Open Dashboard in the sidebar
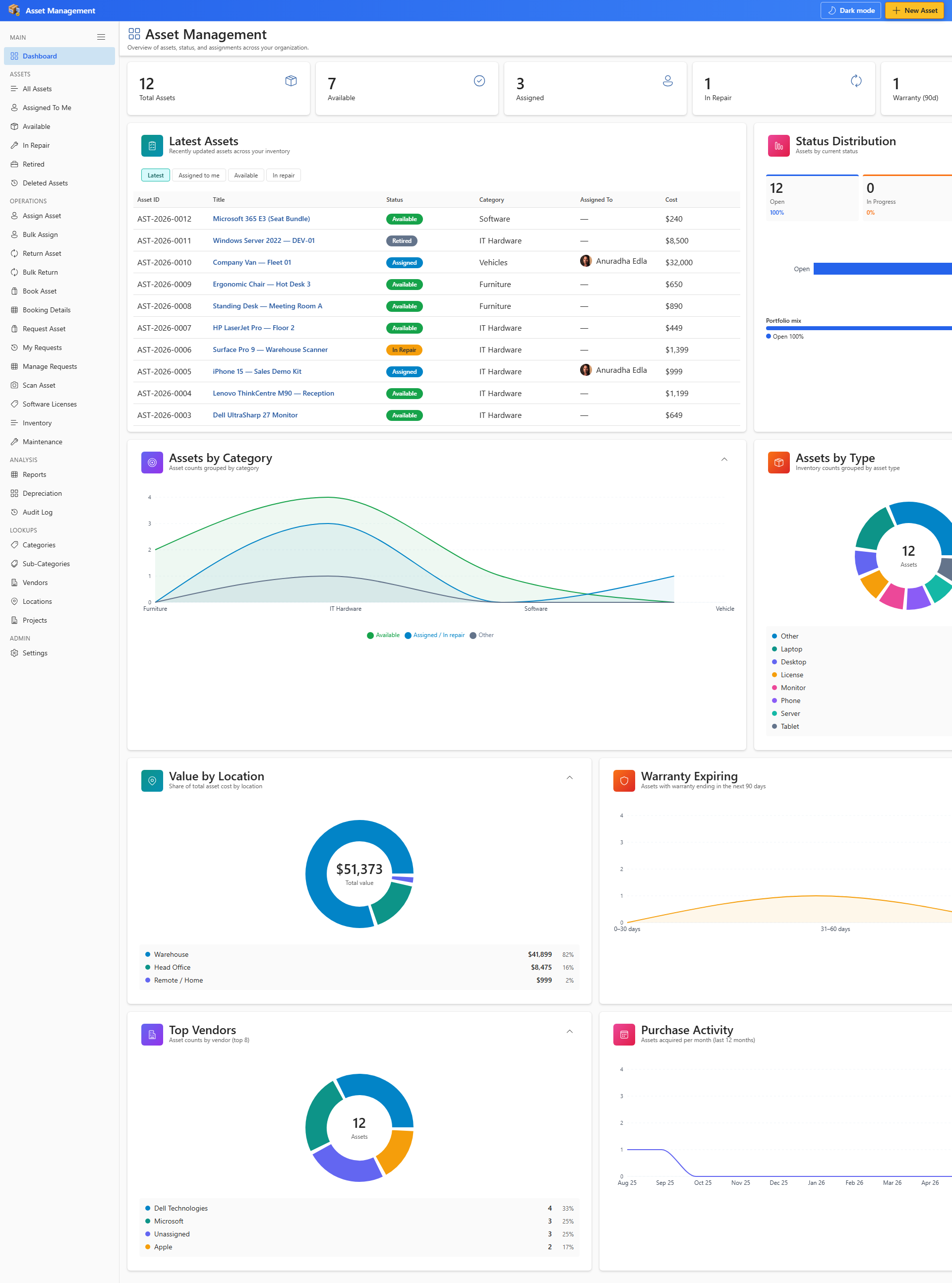This screenshot has width=952, height=1283. tap(59, 56)
